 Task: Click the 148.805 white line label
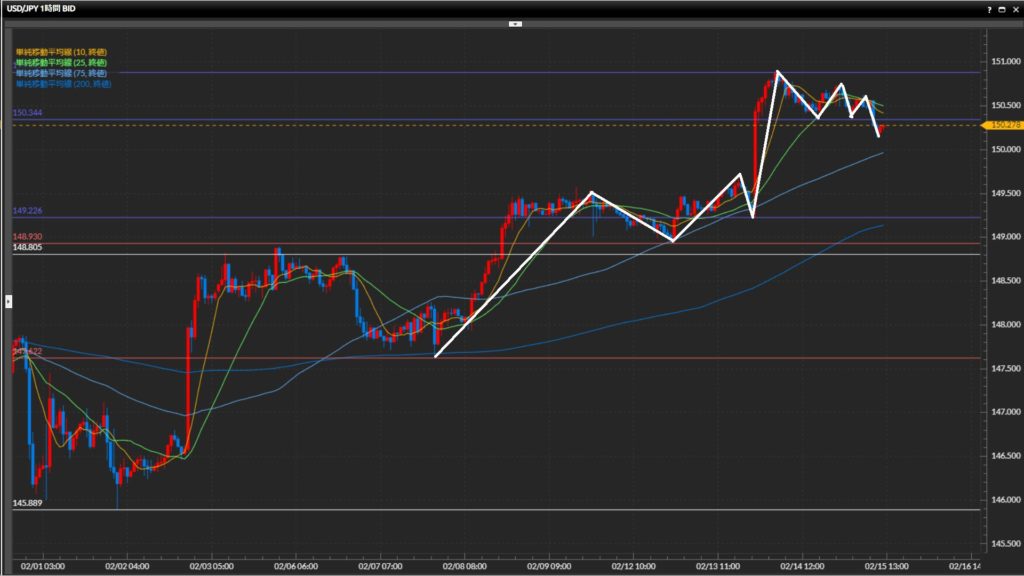tap(27, 247)
